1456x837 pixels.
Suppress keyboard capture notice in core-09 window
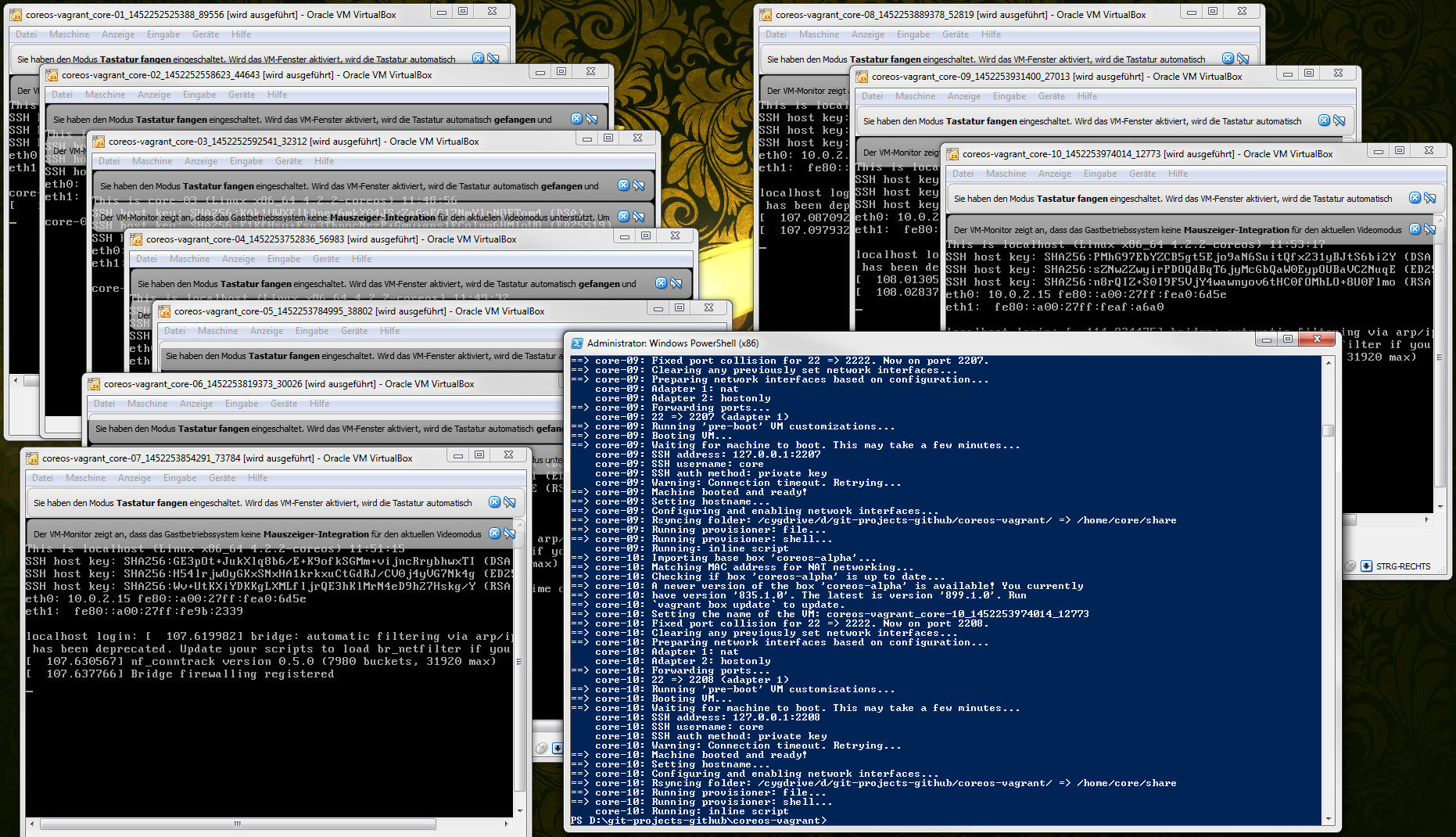(x=1339, y=120)
